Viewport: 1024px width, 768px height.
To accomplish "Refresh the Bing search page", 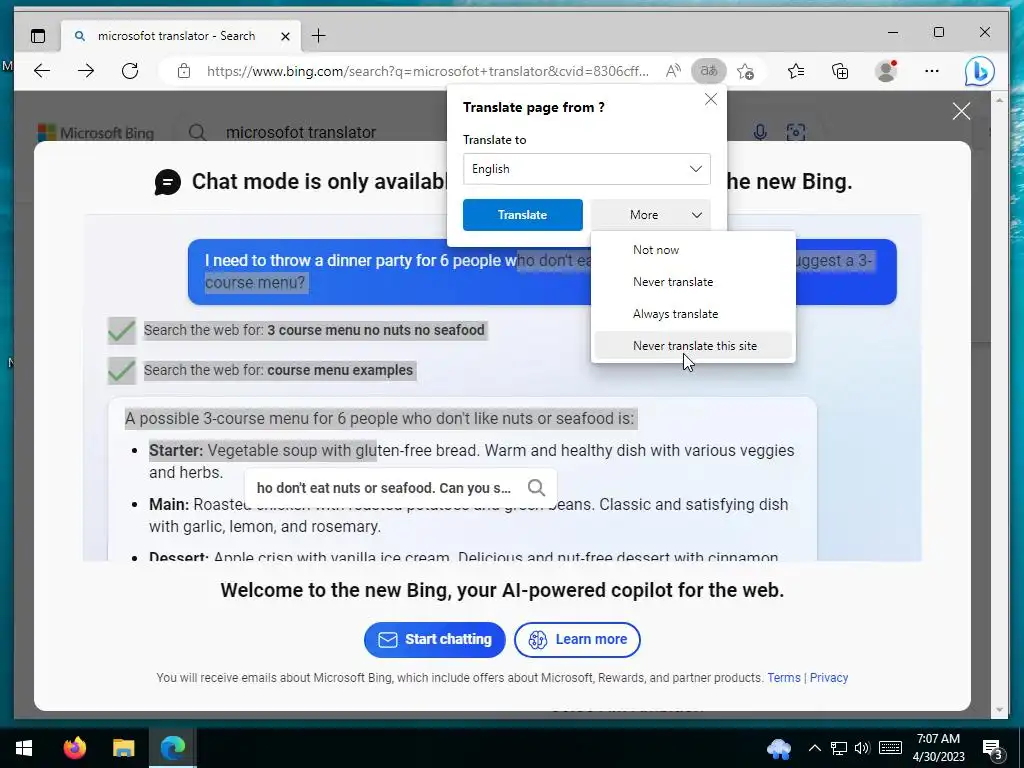I will (130, 71).
